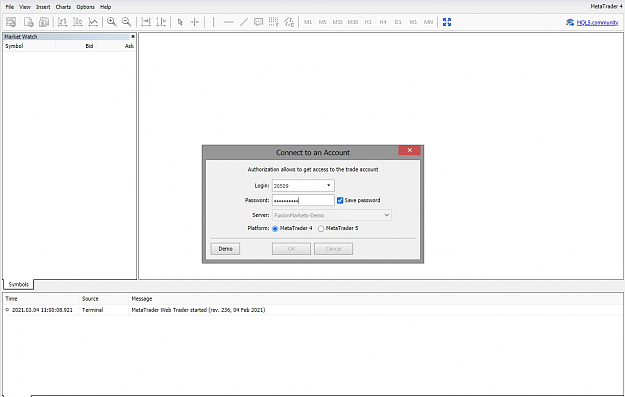The image size is (625, 397).
Task: Set timeframe to H1
Action: tap(368, 22)
